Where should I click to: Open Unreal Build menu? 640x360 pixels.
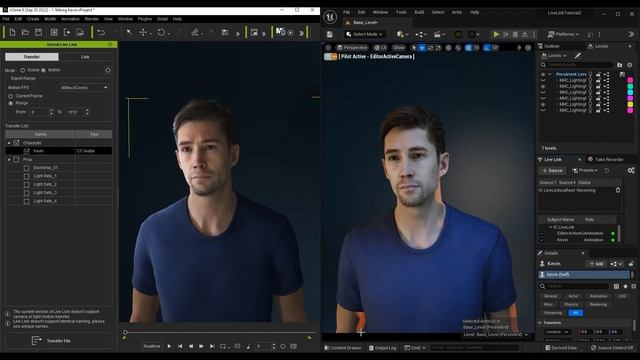(x=419, y=12)
